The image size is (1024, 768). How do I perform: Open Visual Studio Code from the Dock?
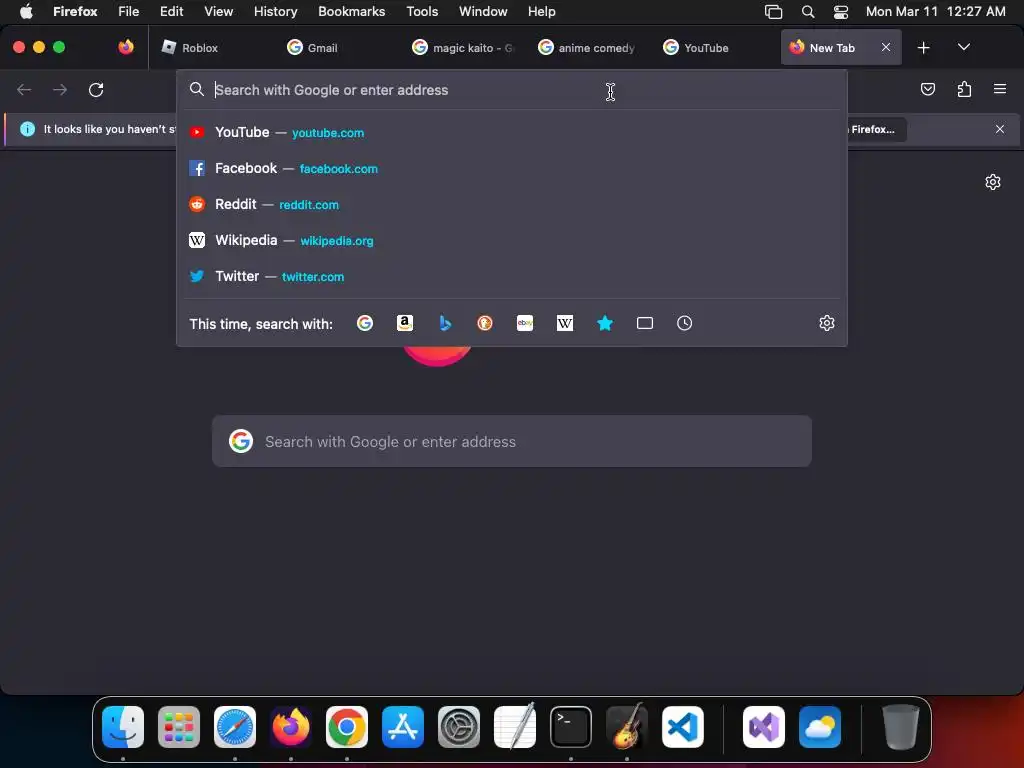(x=683, y=726)
